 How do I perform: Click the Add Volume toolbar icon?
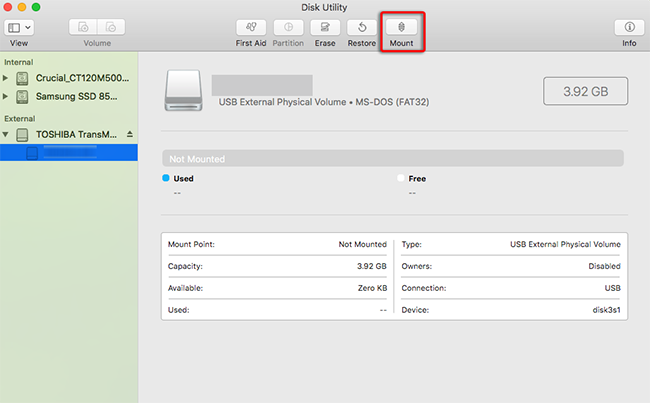click(x=83, y=27)
